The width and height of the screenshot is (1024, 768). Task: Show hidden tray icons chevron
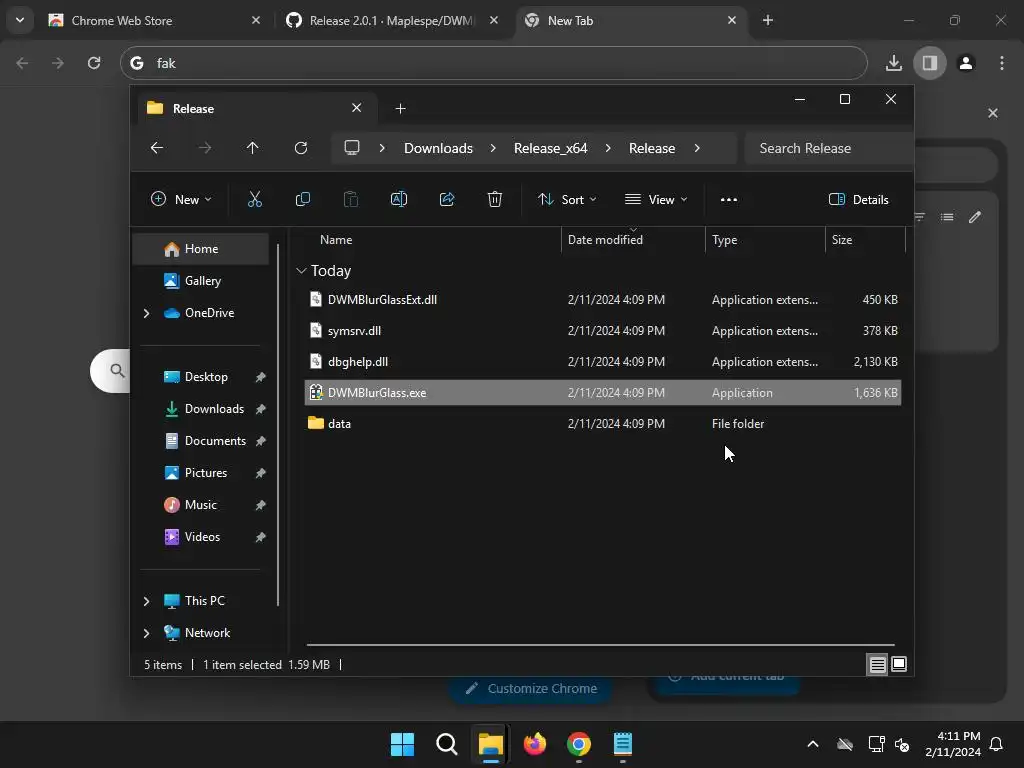tap(813, 744)
